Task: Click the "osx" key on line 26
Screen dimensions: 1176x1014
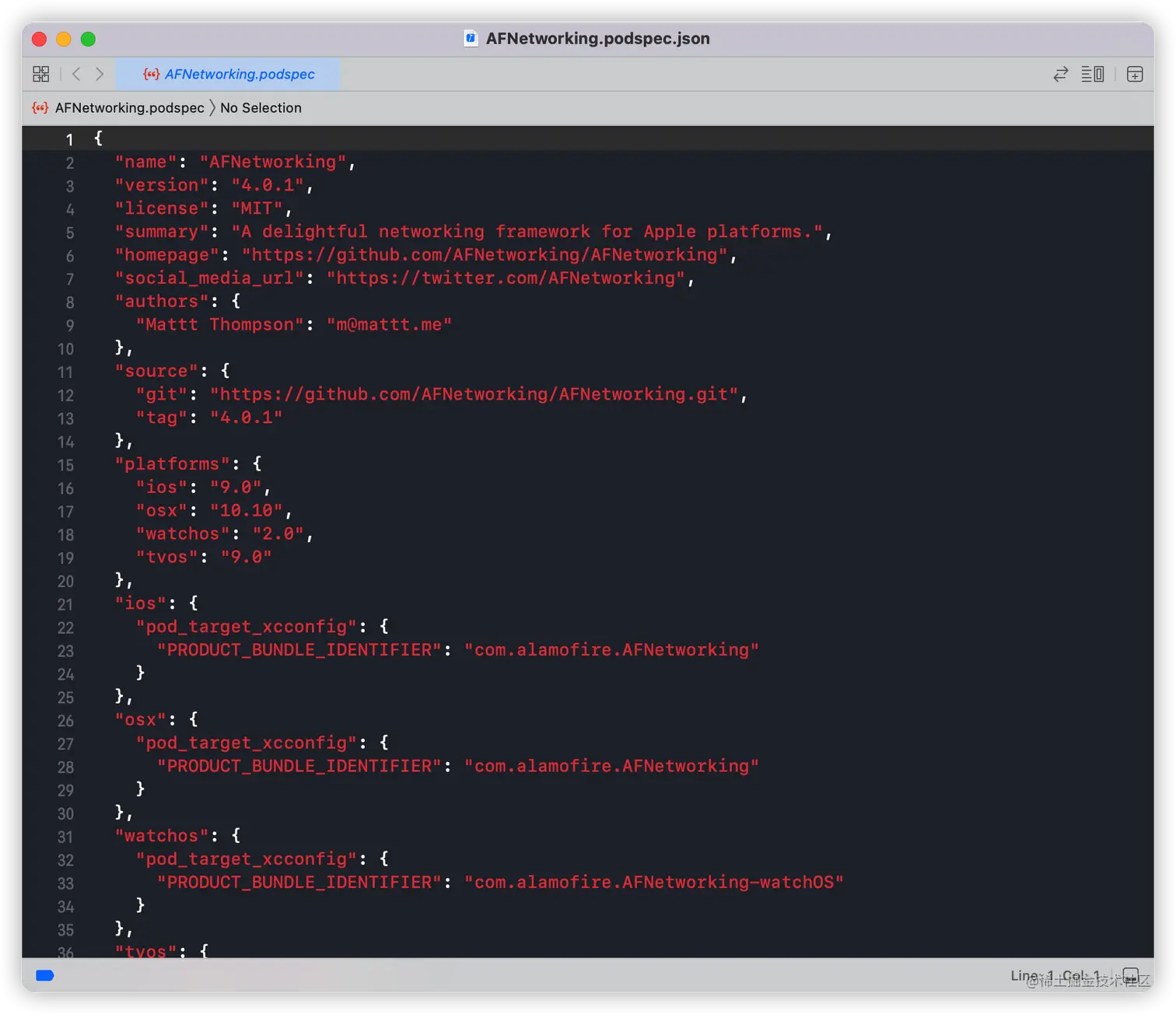Action: (x=141, y=719)
